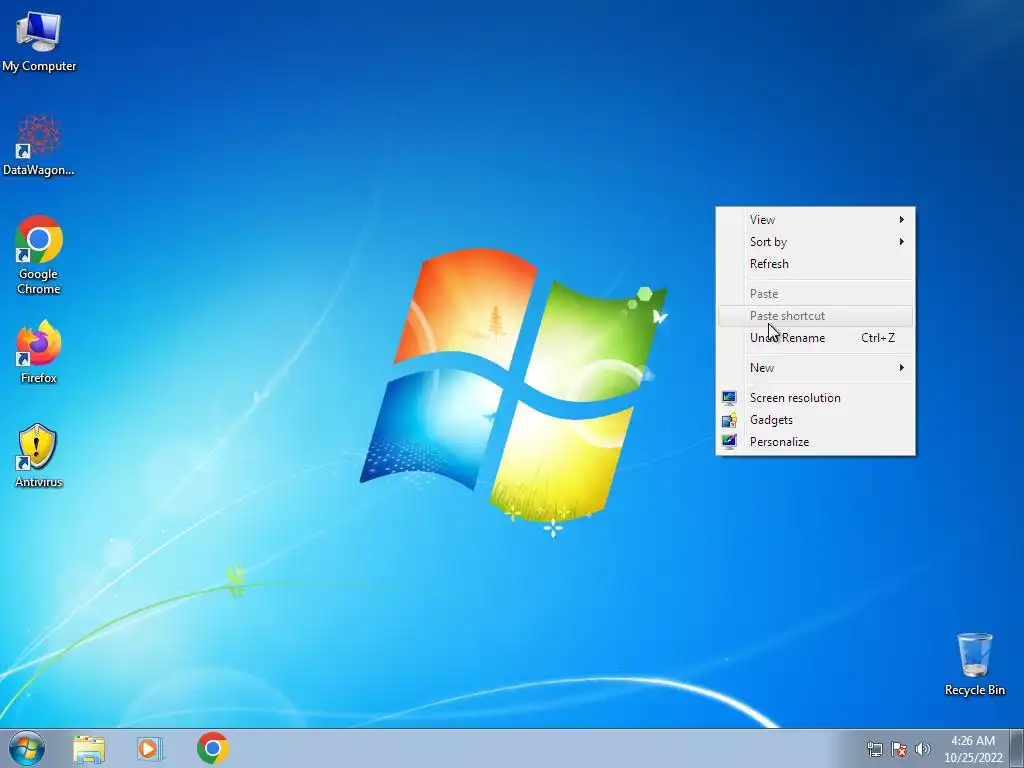This screenshot has height=768, width=1024.
Task: Launch Windows Media Player from taskbar
Action: tap(150, 748)
